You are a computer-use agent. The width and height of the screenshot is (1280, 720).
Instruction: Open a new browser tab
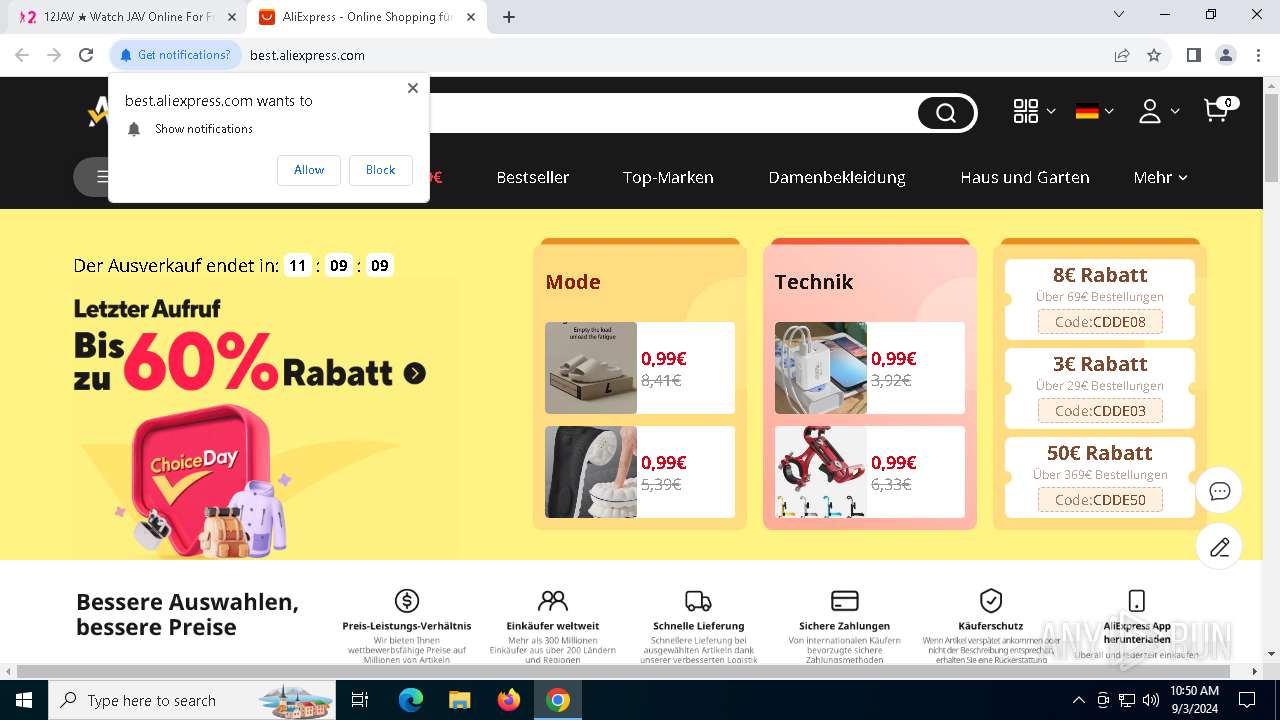click(509, 17)
